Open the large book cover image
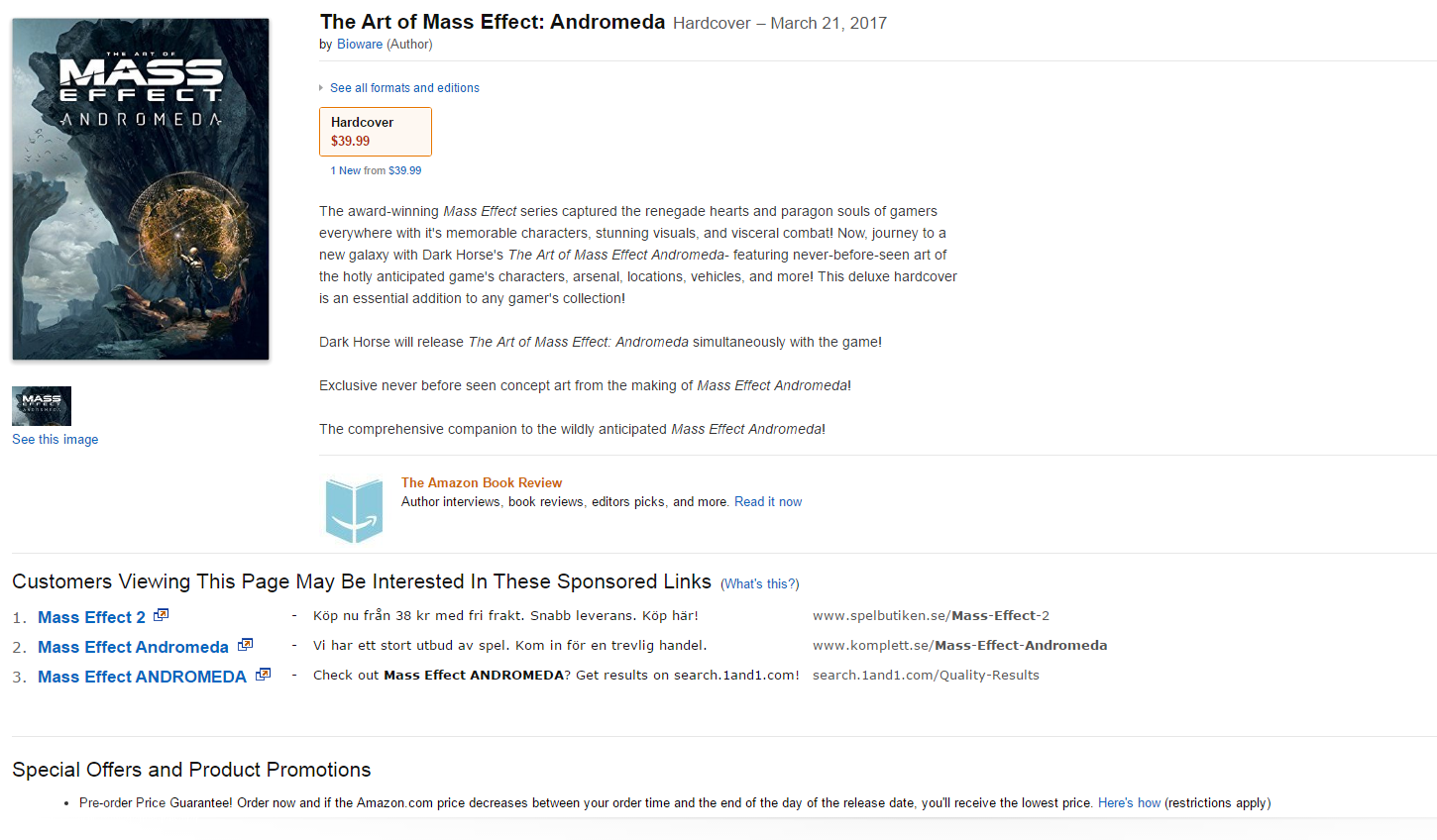Image resolution: width=1437 pixels, height=840 pixels. click(x=141, y=189)
